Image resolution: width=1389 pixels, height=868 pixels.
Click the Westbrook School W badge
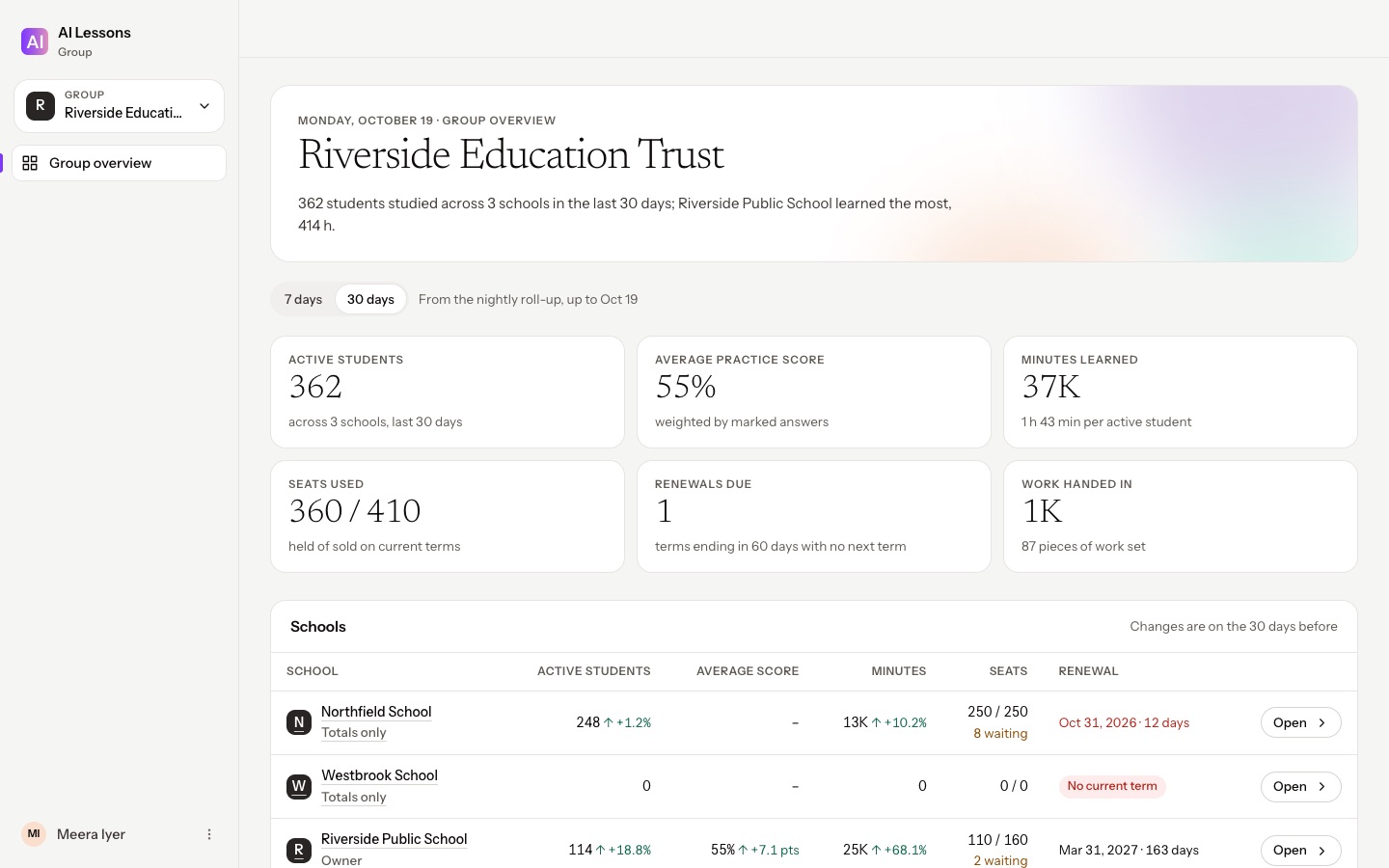299,786
